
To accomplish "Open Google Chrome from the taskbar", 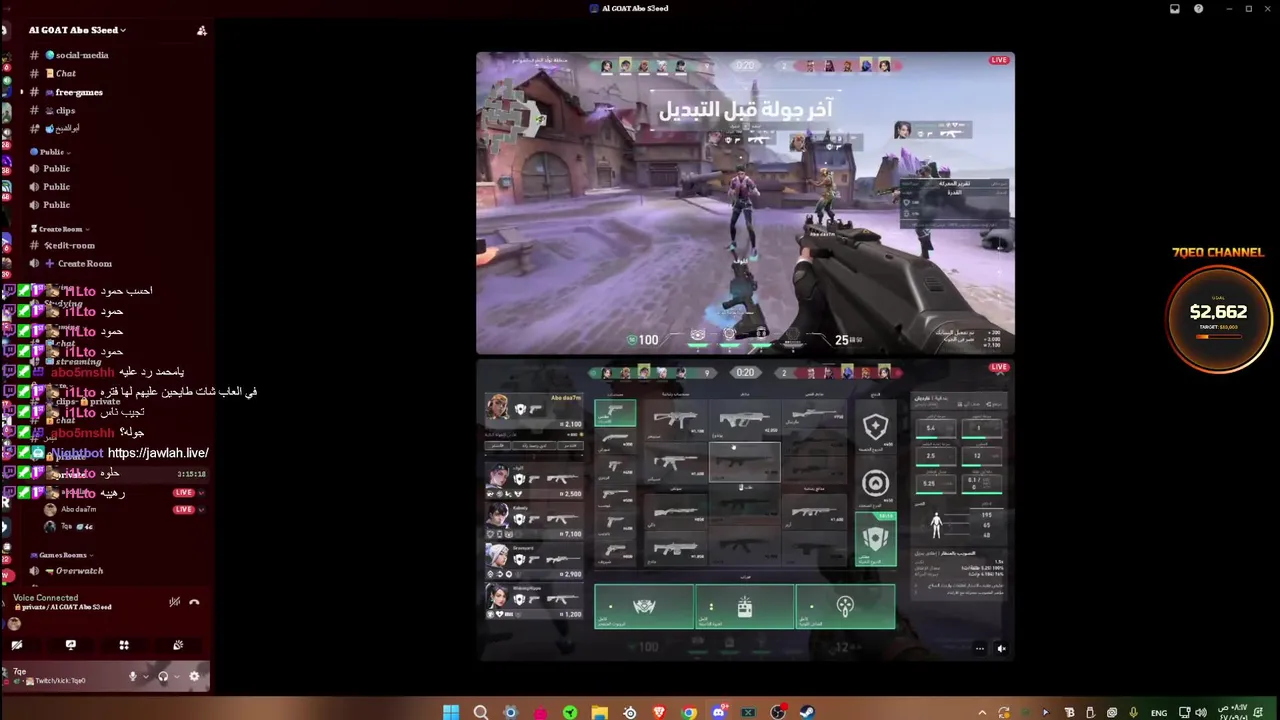I will [689, 712].
